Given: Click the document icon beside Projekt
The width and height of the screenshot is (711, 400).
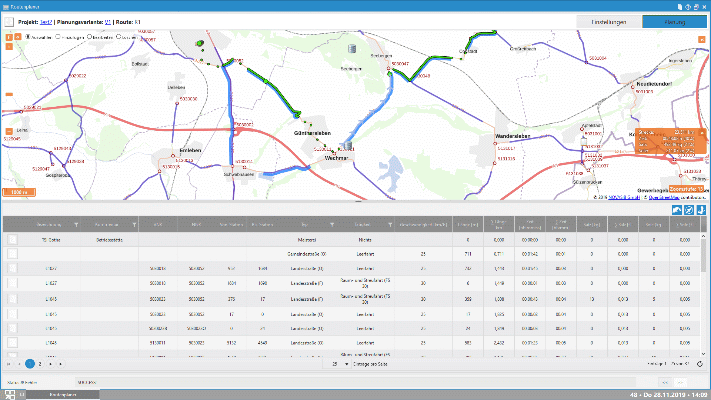Looking at the screenshot, I should 9,20.
